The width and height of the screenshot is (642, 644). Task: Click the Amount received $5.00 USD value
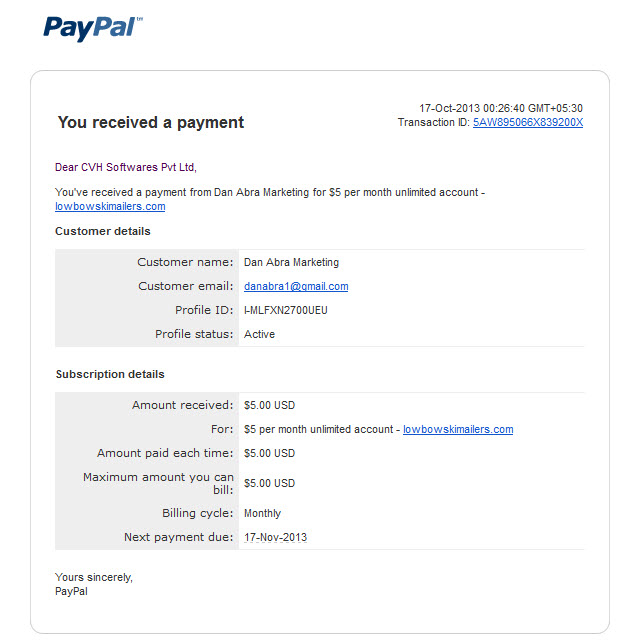tap(269, 405)
